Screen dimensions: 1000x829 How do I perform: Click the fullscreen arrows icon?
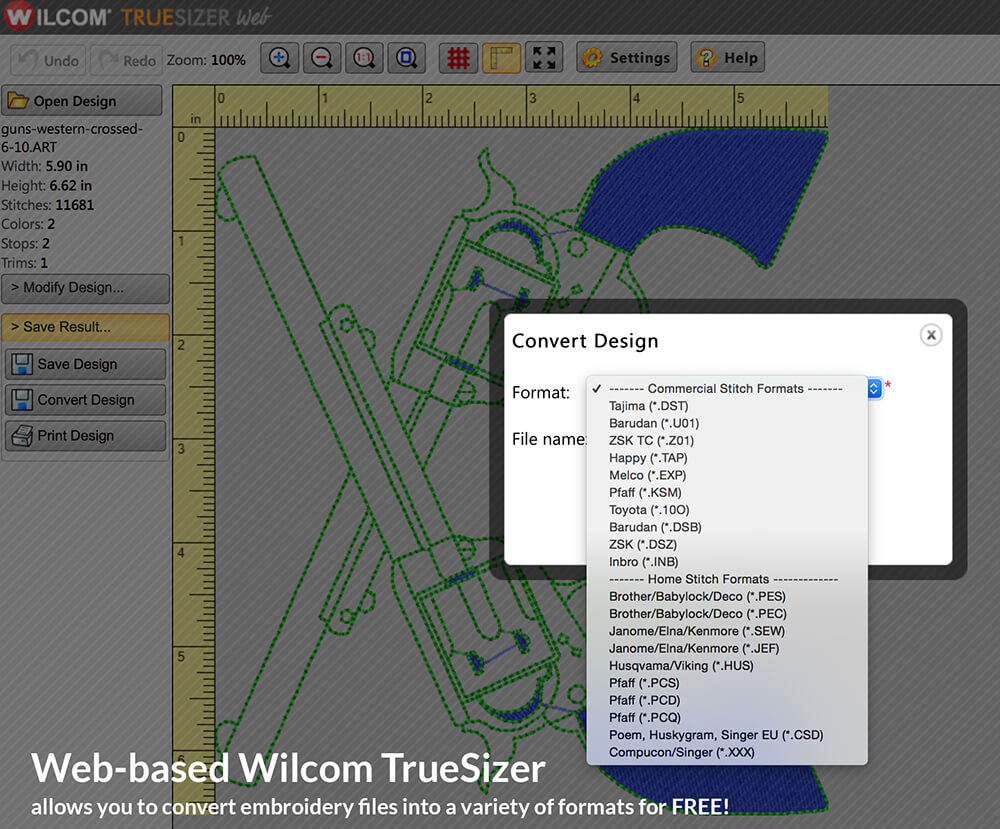544,58
